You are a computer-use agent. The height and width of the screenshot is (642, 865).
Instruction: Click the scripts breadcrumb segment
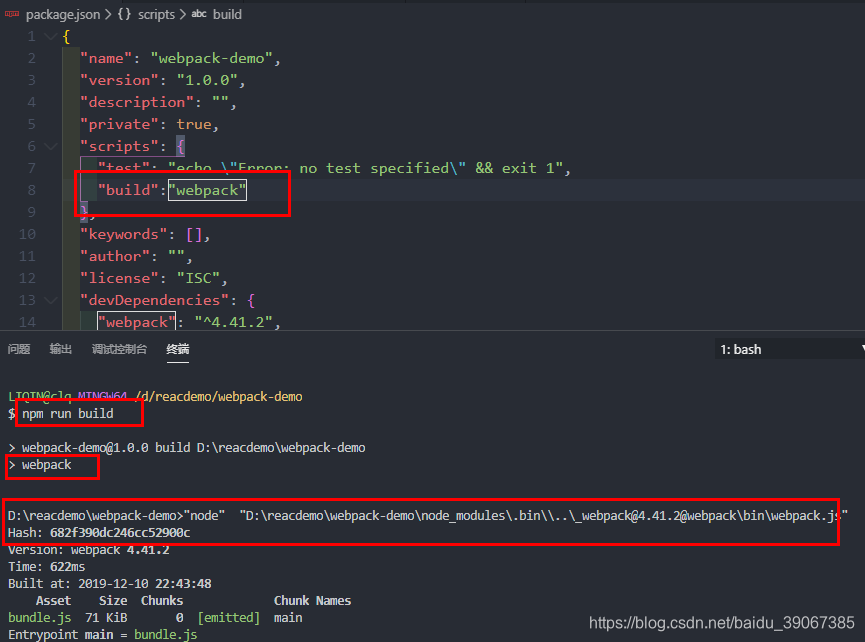pos(156,14)
